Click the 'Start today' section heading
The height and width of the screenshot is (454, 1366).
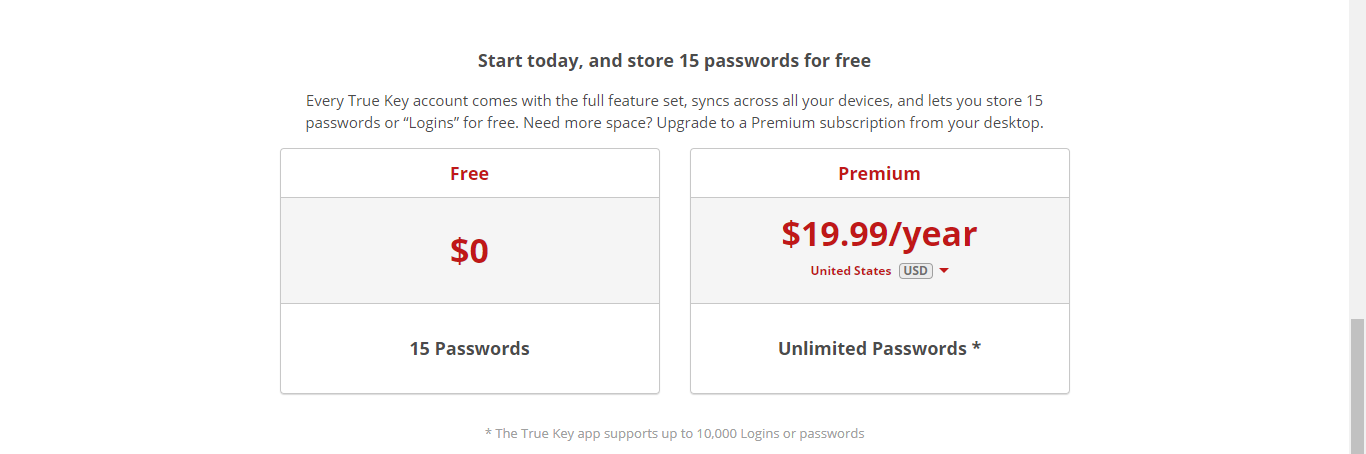(x=674, y=60)
